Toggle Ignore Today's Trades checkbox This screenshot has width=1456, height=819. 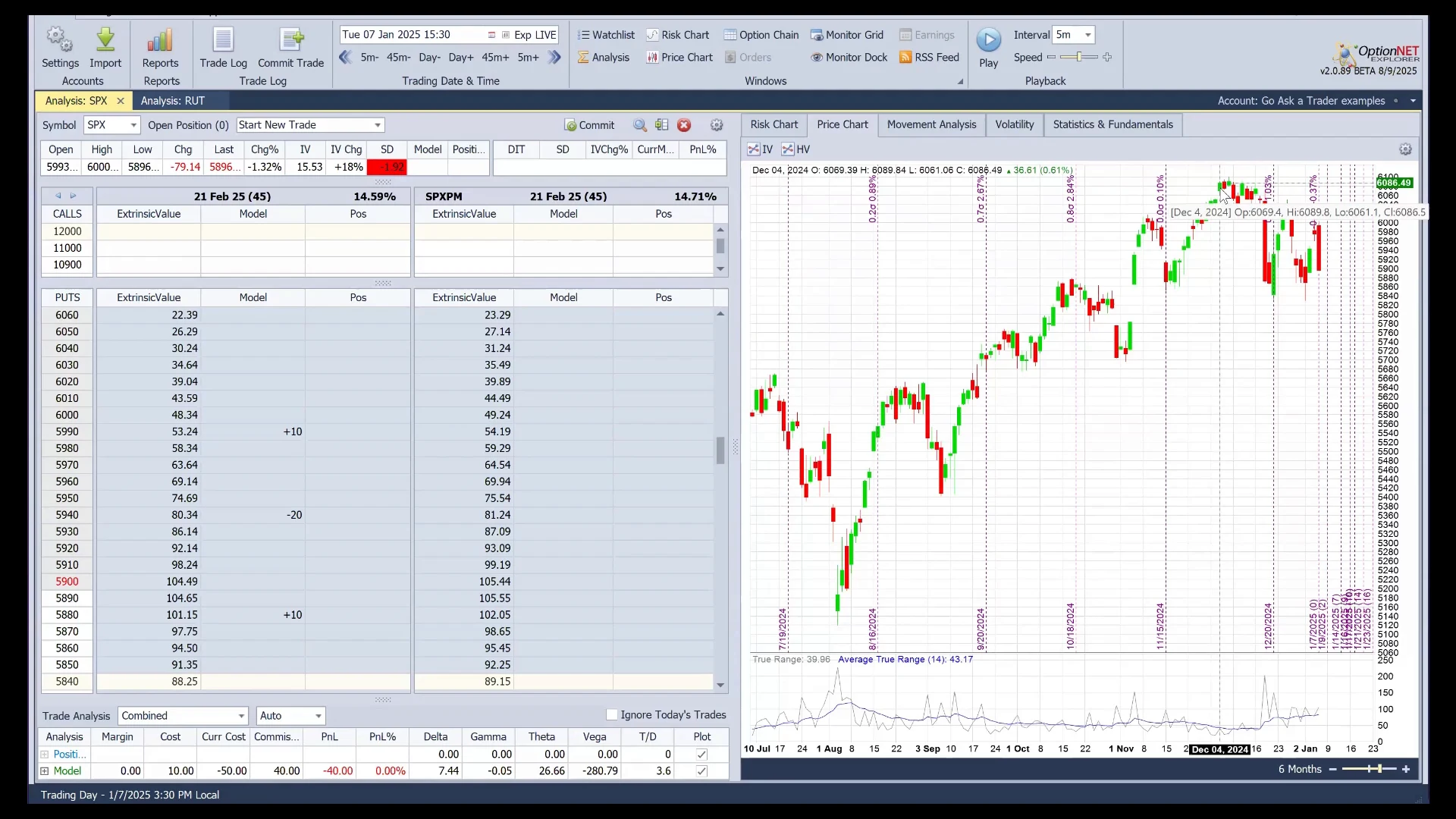click(x=611, y=715)
